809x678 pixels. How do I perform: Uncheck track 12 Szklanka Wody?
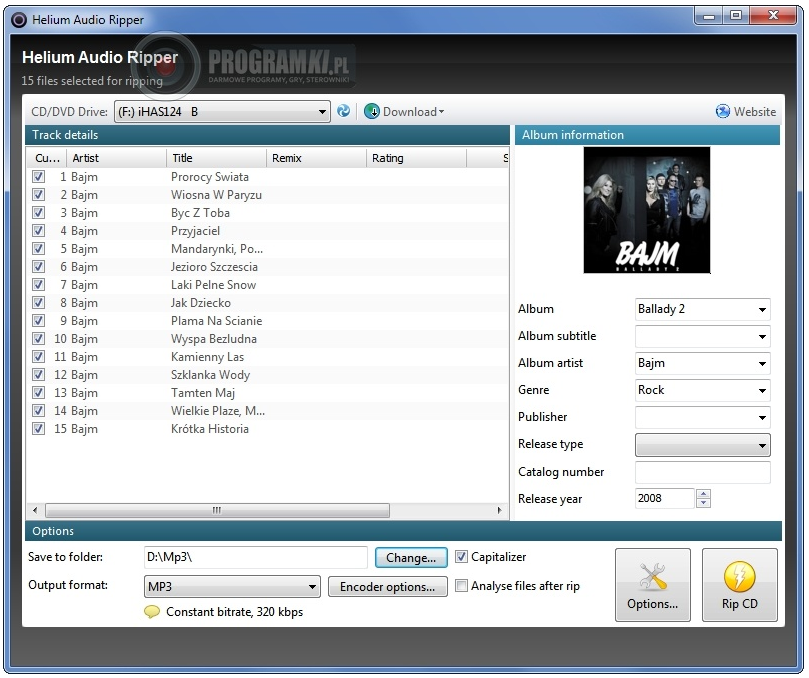38,375
